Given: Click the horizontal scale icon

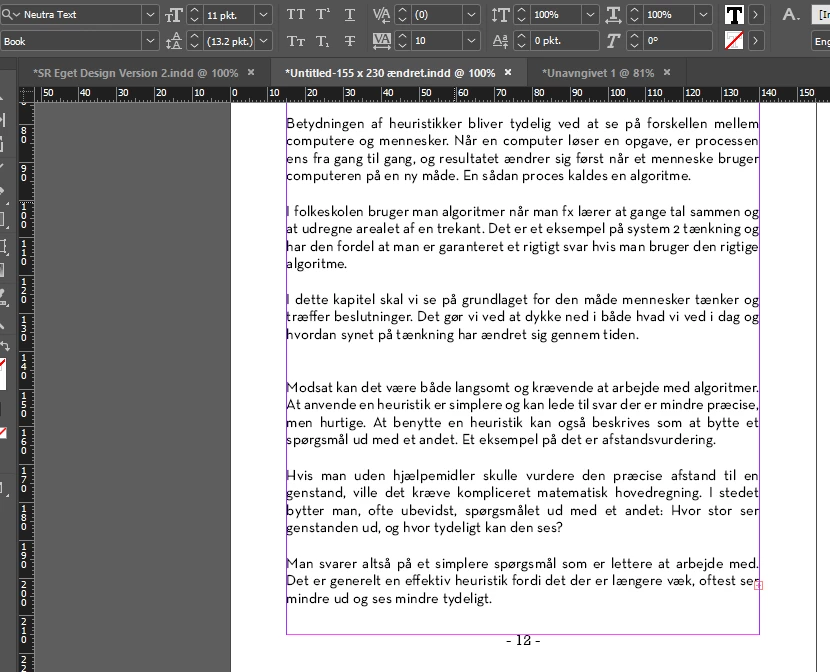Looking at the screenshot, I should pos(613,15).
